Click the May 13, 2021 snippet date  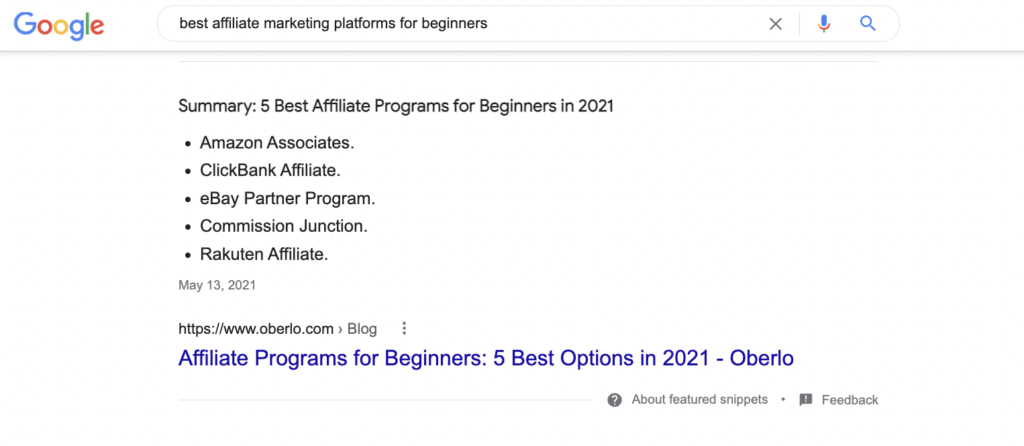217,285
